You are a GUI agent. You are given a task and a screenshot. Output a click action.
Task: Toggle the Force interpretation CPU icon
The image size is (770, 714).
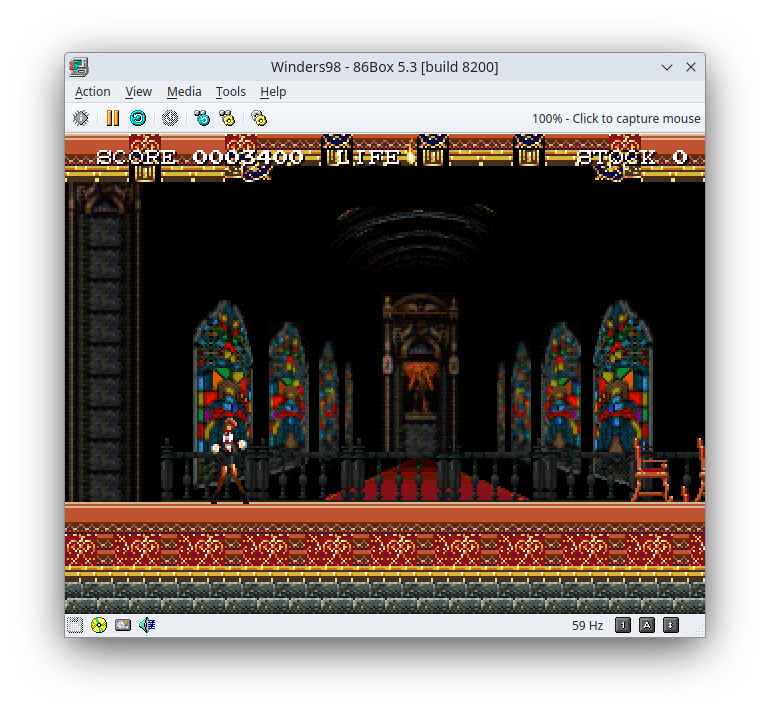pos(81,118)
